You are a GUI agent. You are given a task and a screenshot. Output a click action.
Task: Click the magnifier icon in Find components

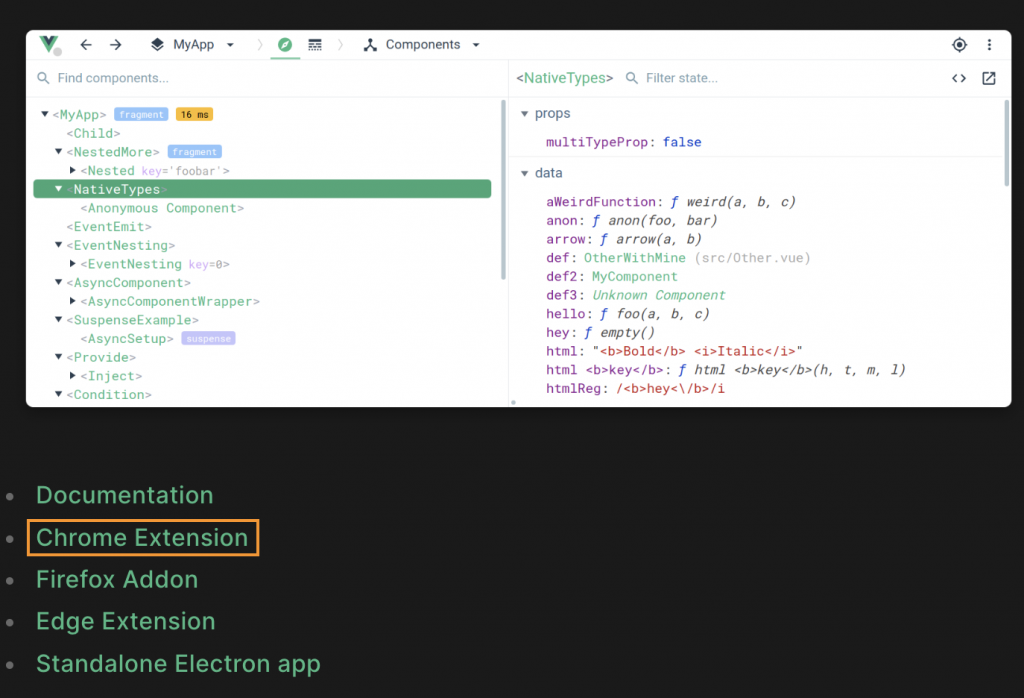pos(43,78)
